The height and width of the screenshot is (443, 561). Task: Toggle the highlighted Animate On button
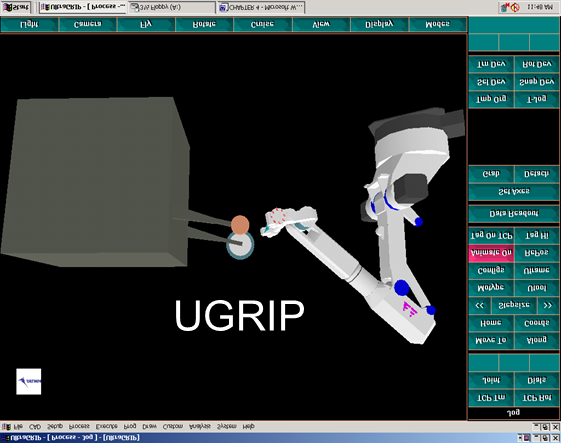[491, 253]
